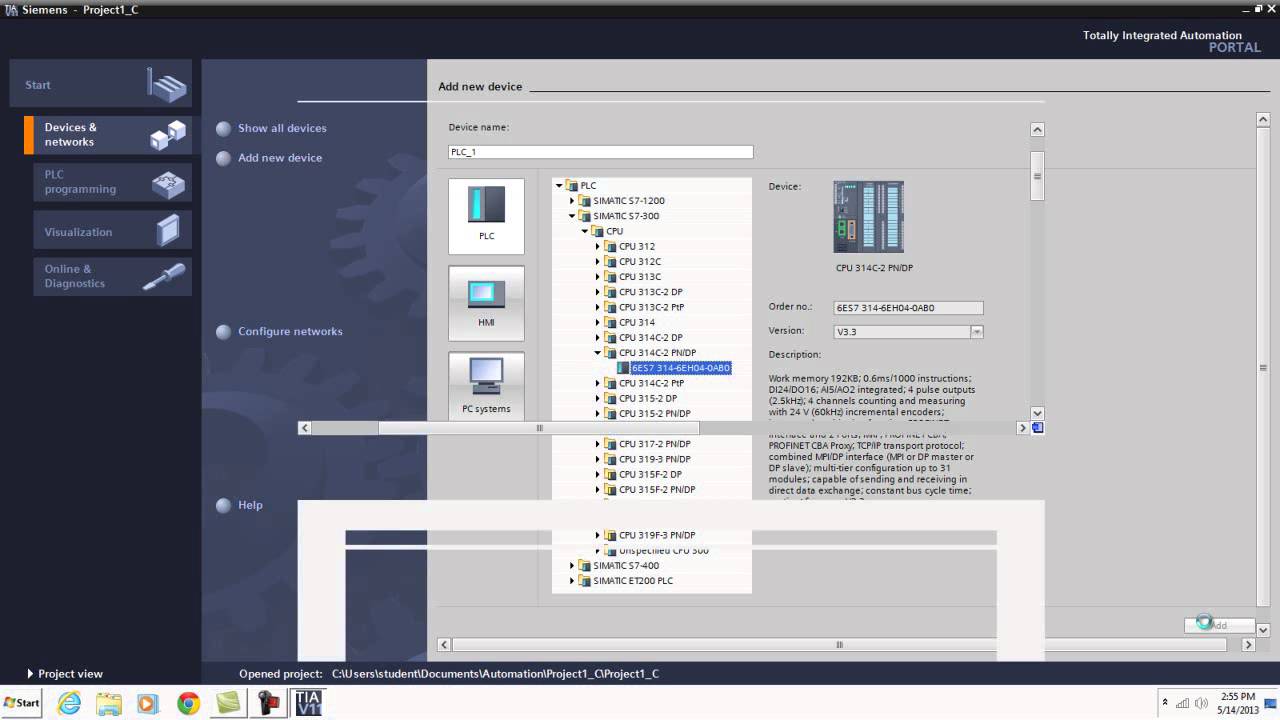Open Online & Diagnostics portal
This screenshot has height=720, width=1280.
(112, 276)
